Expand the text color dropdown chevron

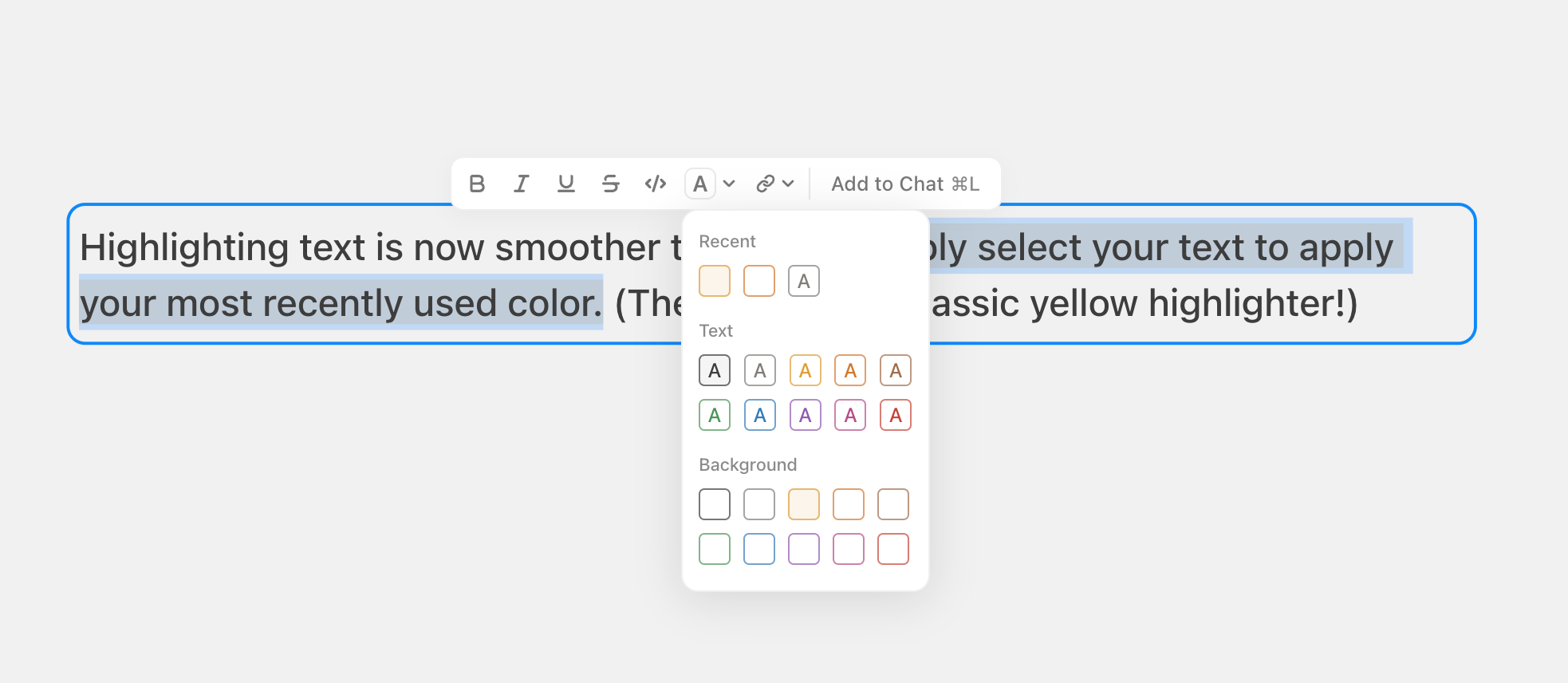click(728, 184)
